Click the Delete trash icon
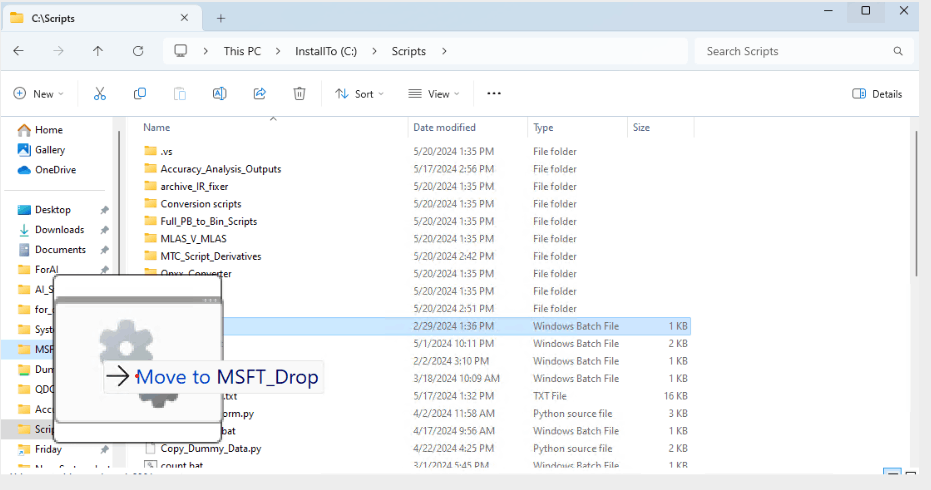 [299, 94]
